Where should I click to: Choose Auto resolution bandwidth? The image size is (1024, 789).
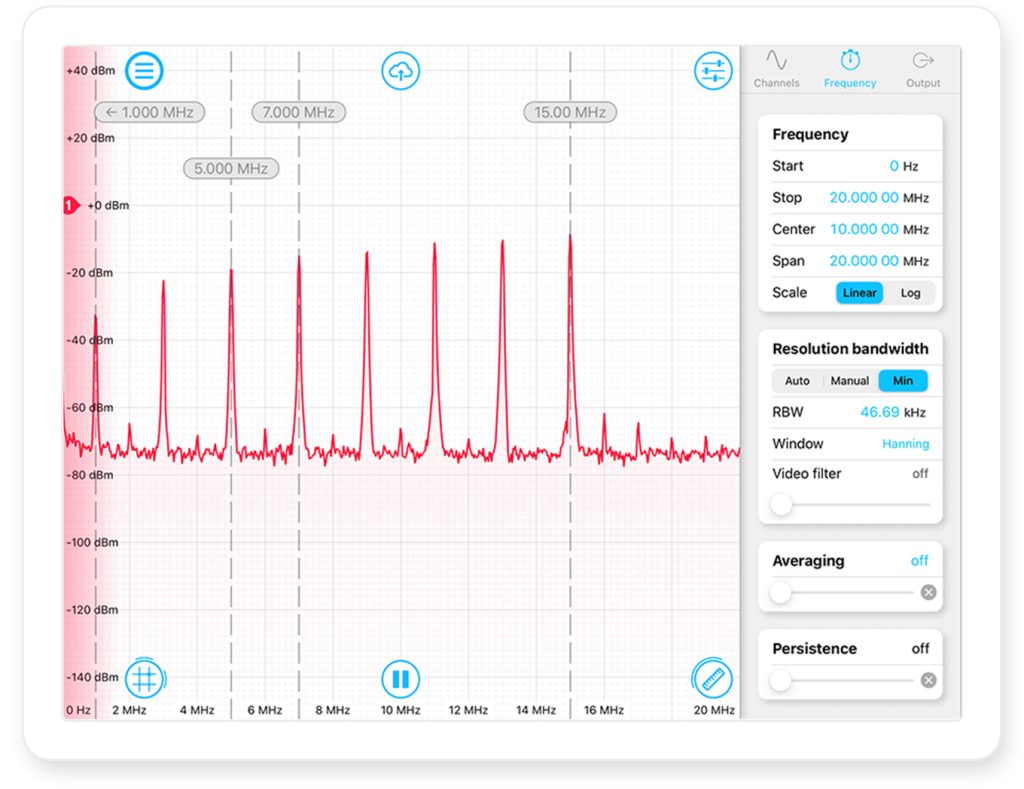point(797,381)
